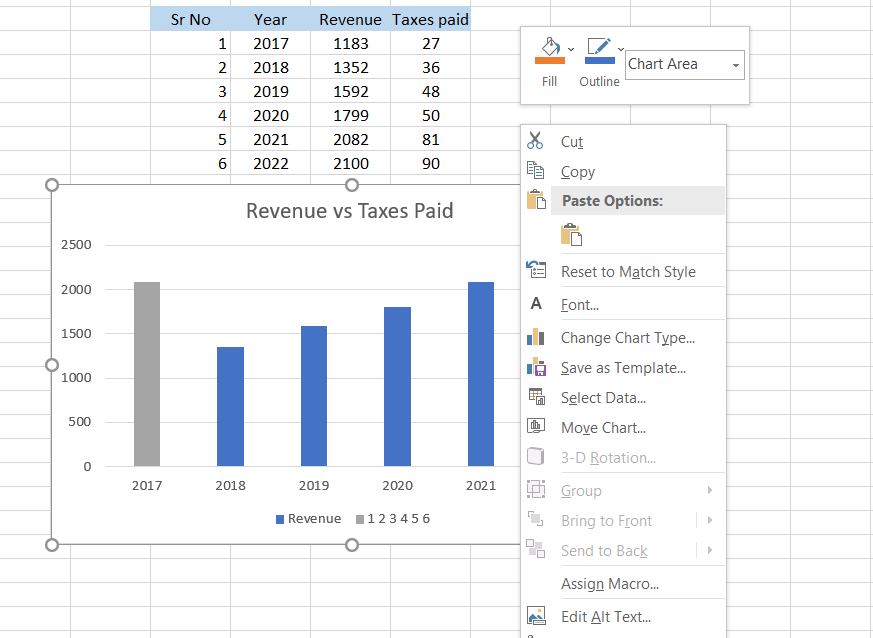The height and width of the screenshot is (638, 873).
Task: Click the Reset to Match Style icon
Action: point(536,271)
